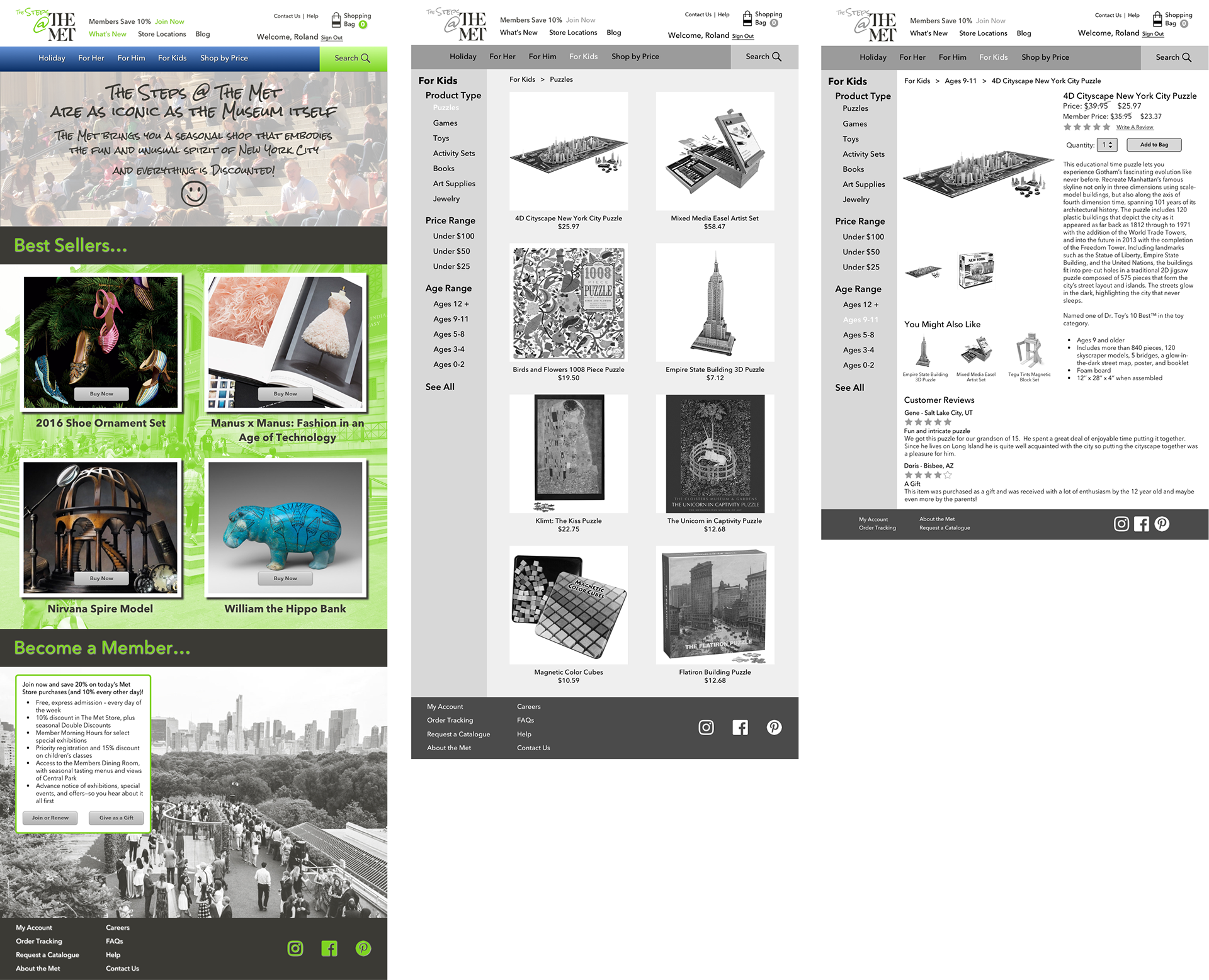Click See All in the Puzzles listing page sidebar
Image resolution: width=1209 pixels, height=980 pixels.
[440, 387]
